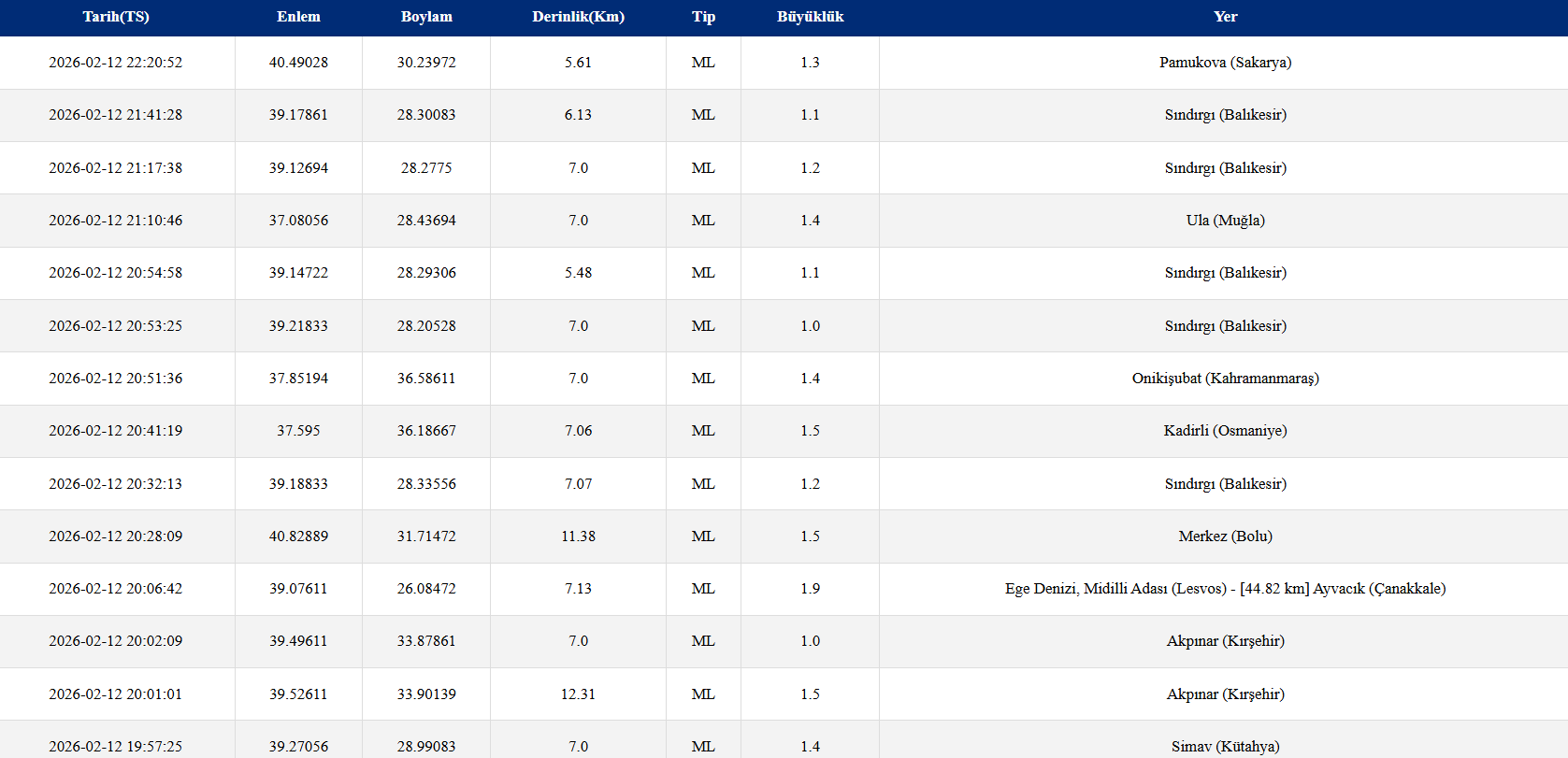The image size is (1568, 758).
Task: Select the Pamukova (Sakarya) location cell
Action: (x=1225, y=63)
